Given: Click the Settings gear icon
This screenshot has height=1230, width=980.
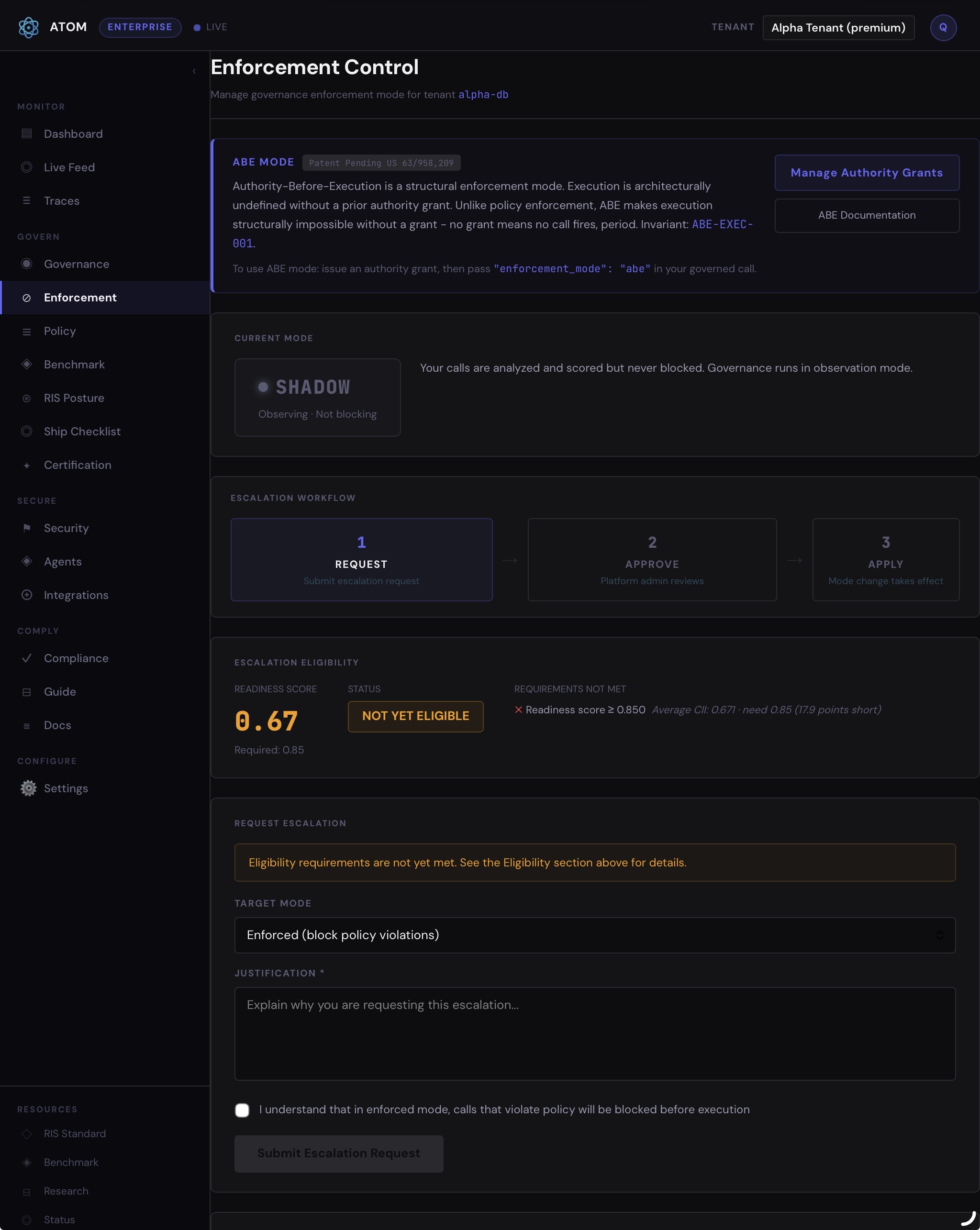Looking at the screenshot, I should 28,788.
